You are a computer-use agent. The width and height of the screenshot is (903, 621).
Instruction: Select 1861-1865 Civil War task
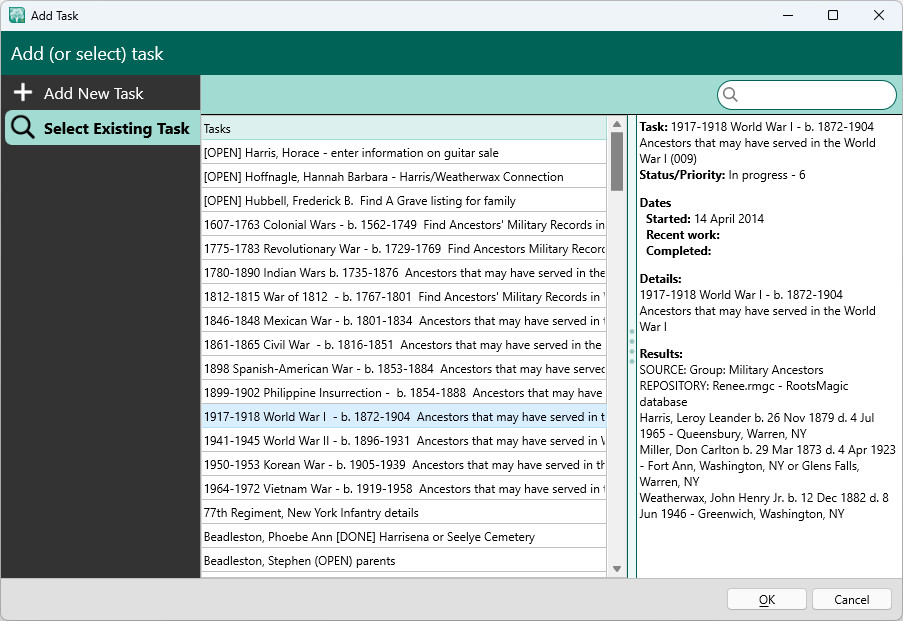(404, 344)
